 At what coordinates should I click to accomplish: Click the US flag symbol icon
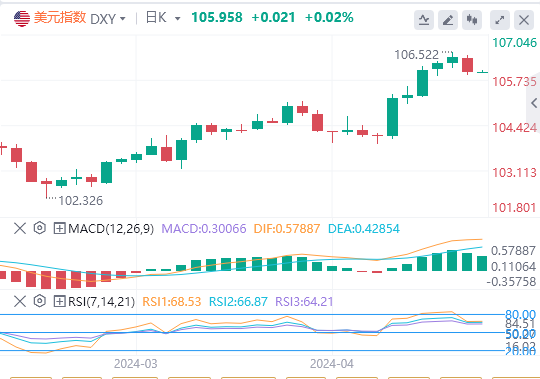(x=22, y=19)
